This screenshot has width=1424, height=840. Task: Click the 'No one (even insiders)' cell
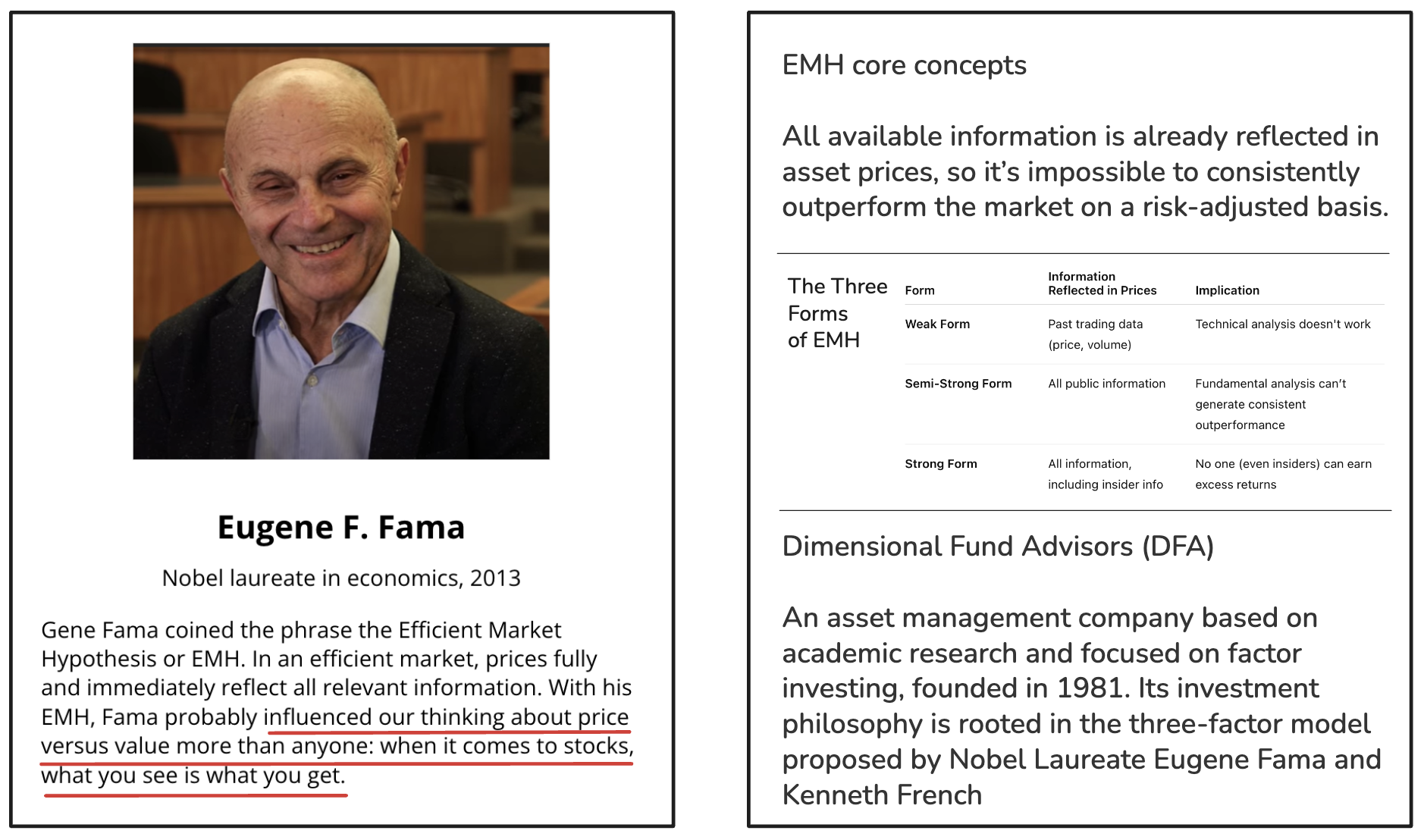click(1283, 474)
